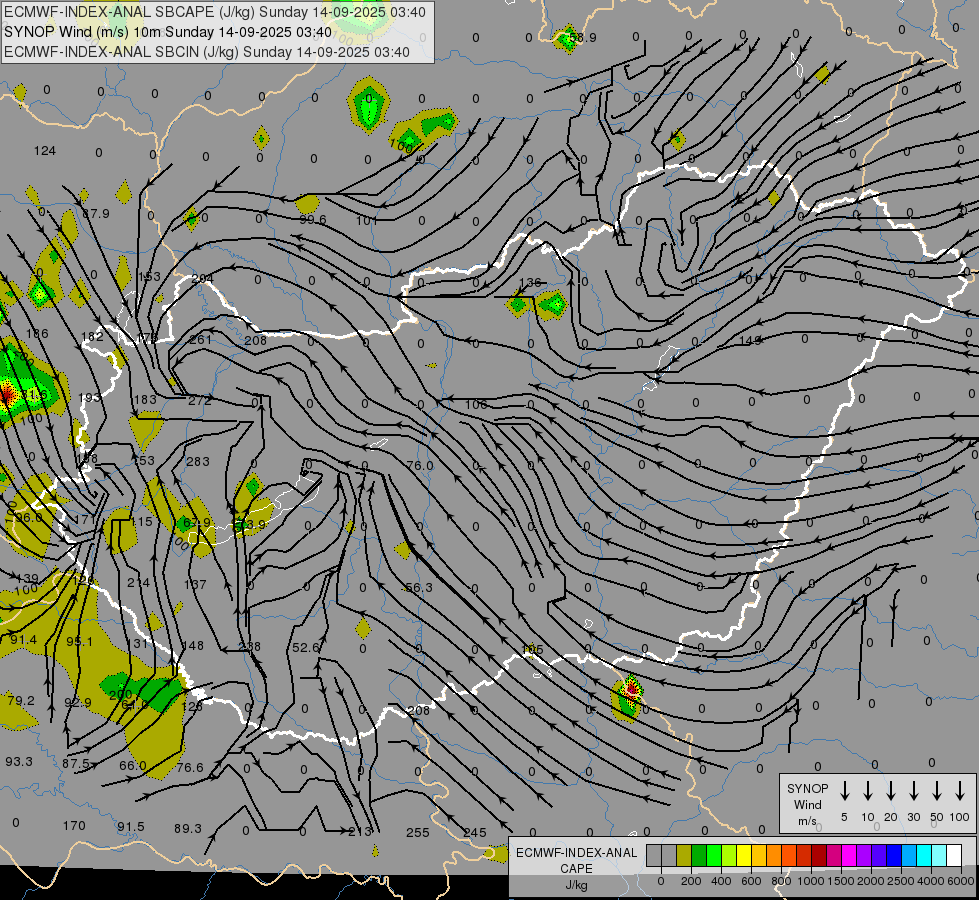Click the '149' map value

pos(750,340)
